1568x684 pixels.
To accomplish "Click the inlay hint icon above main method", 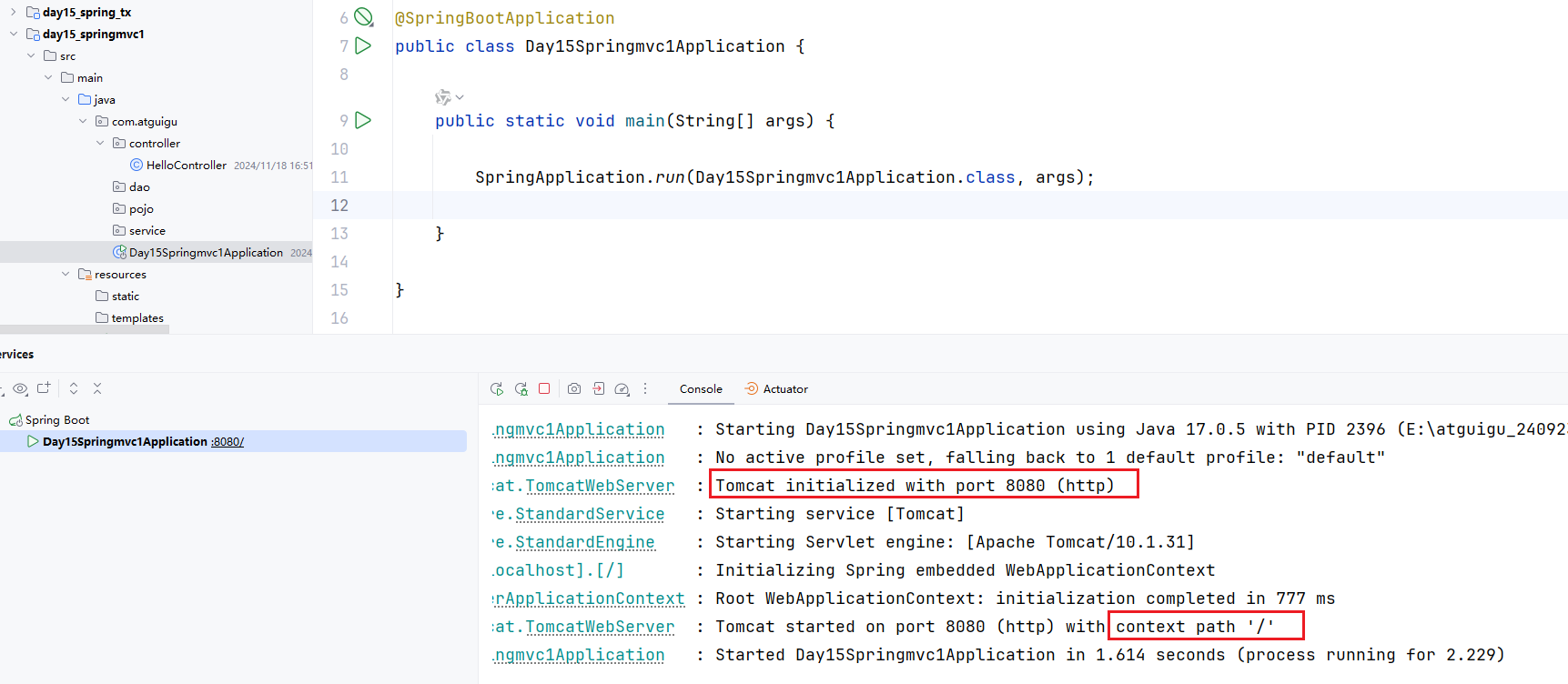I will [x=443, y=97].
